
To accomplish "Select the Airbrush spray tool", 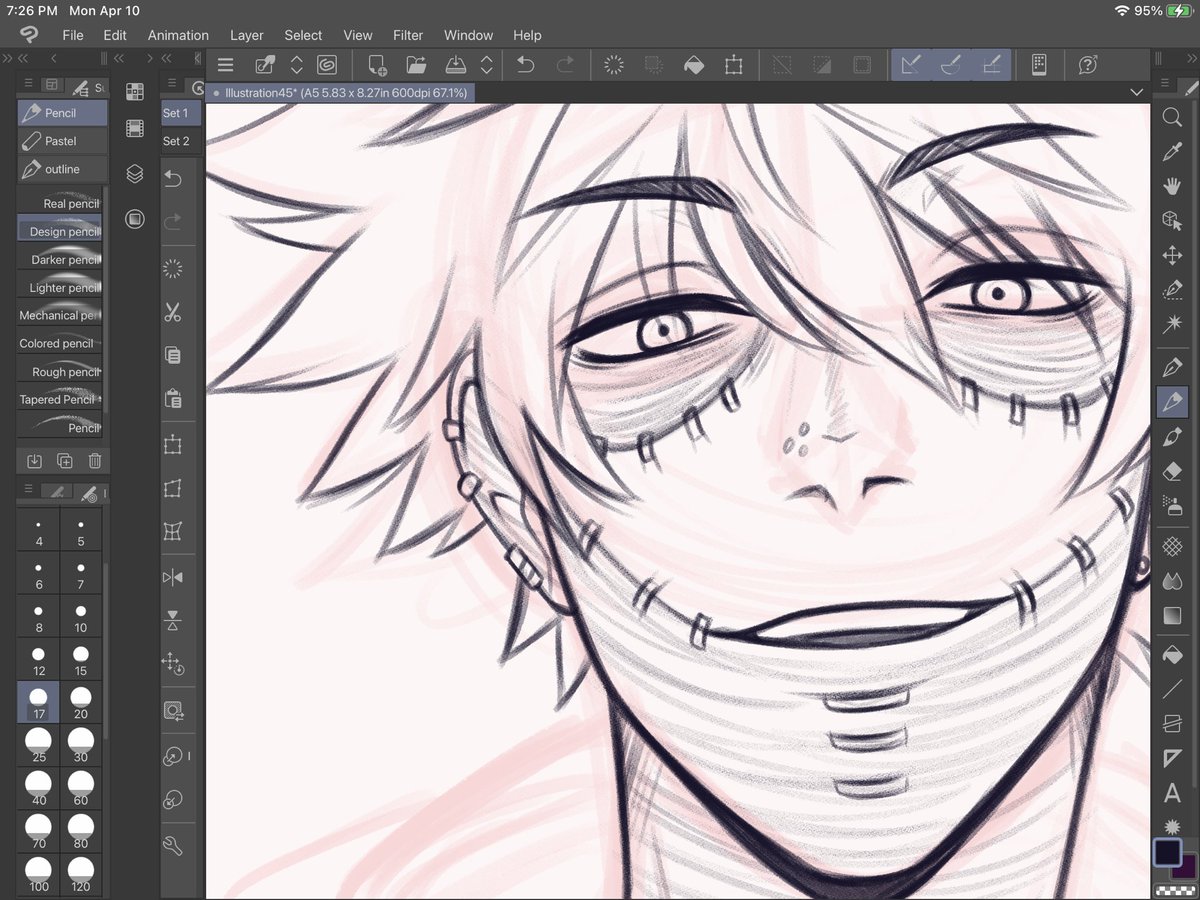I will pos(1172,505).
